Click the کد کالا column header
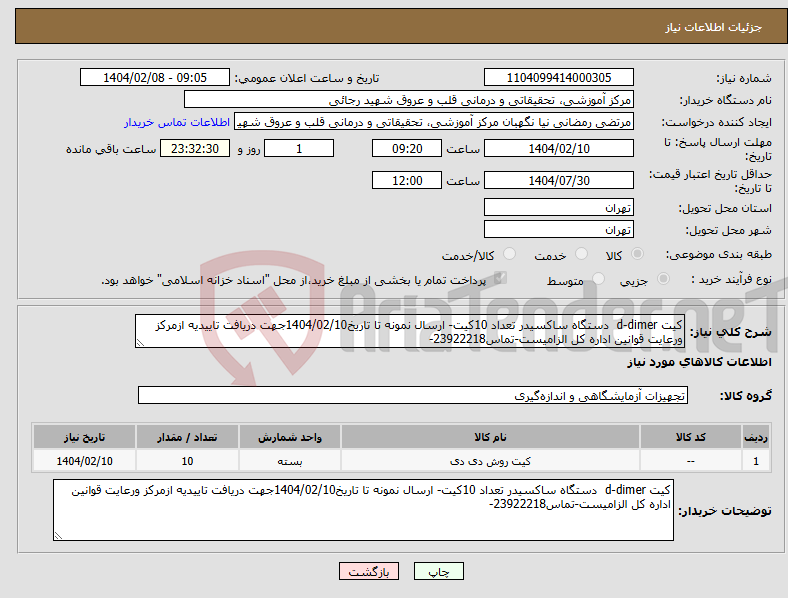This screenshot has height=598, width=788. click(x=691, y=437)
